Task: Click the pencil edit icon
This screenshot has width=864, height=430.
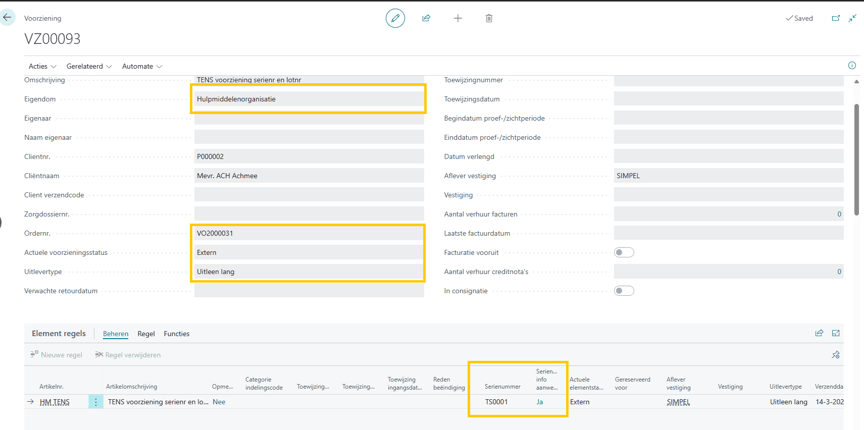Action: point(395,18)
